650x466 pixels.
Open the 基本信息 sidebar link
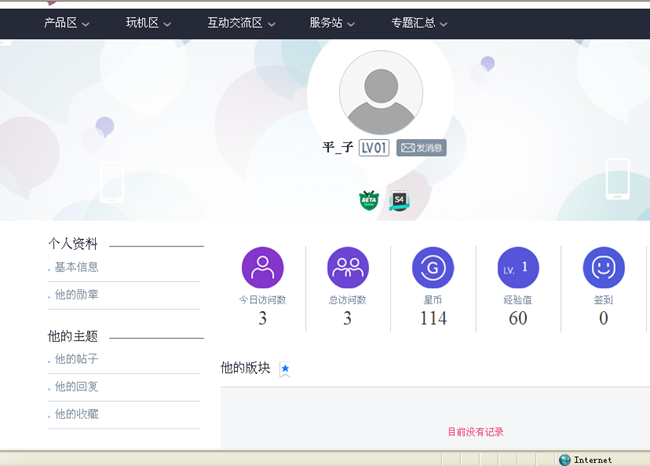click(77, 267)
